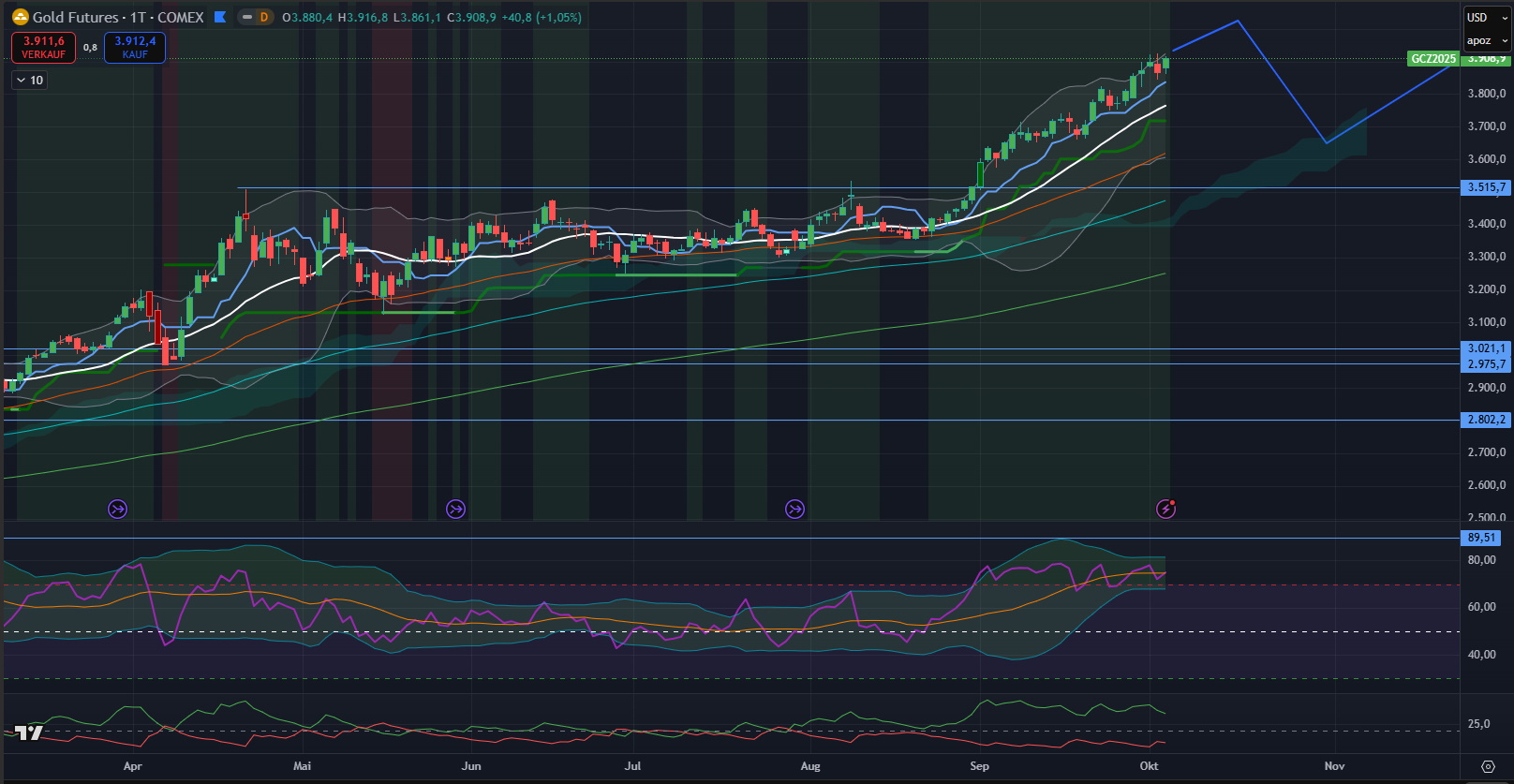Toggle the orange D data-mode badge

point(264,17)
